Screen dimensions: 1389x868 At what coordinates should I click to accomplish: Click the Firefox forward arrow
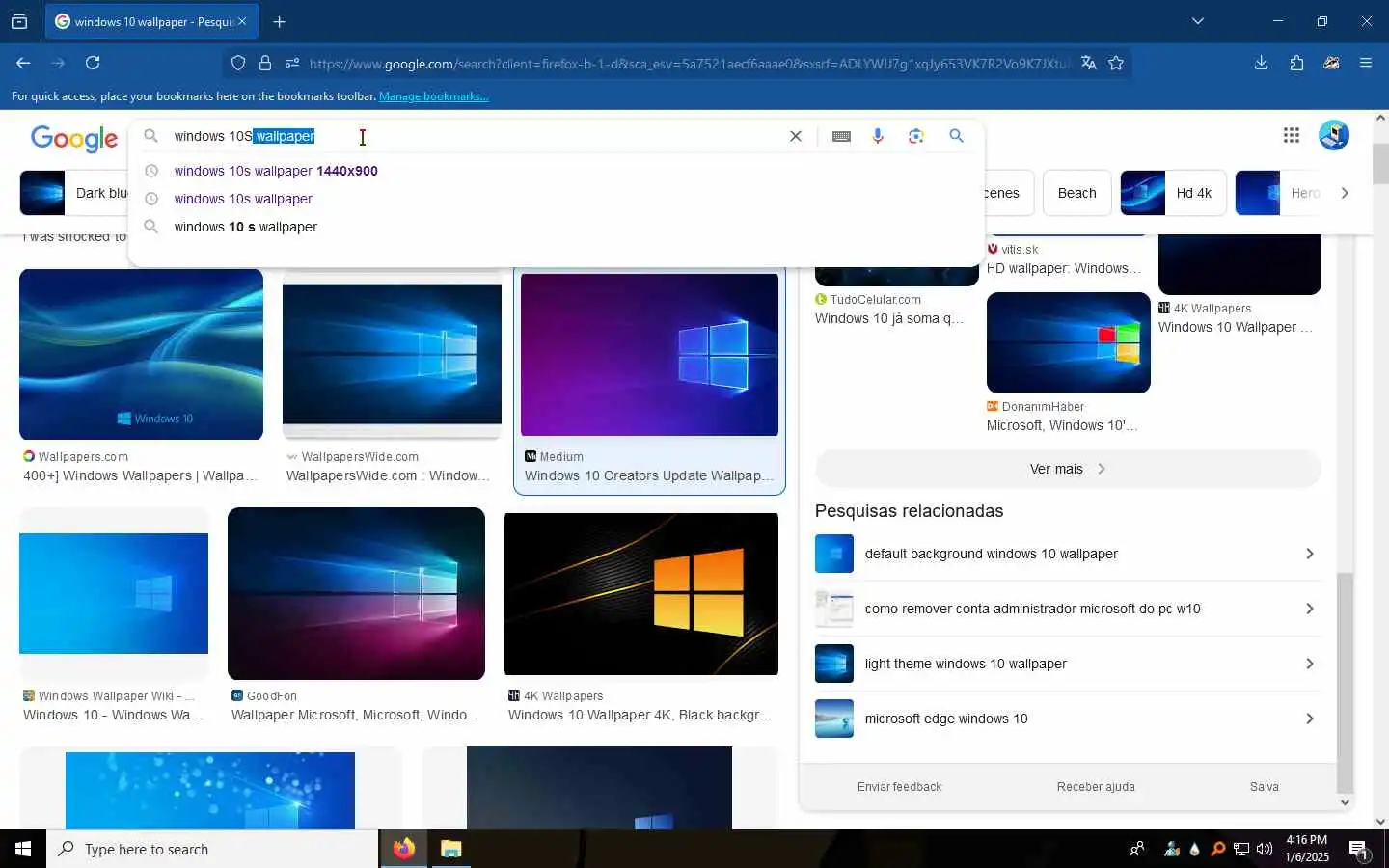pos(58,63)
